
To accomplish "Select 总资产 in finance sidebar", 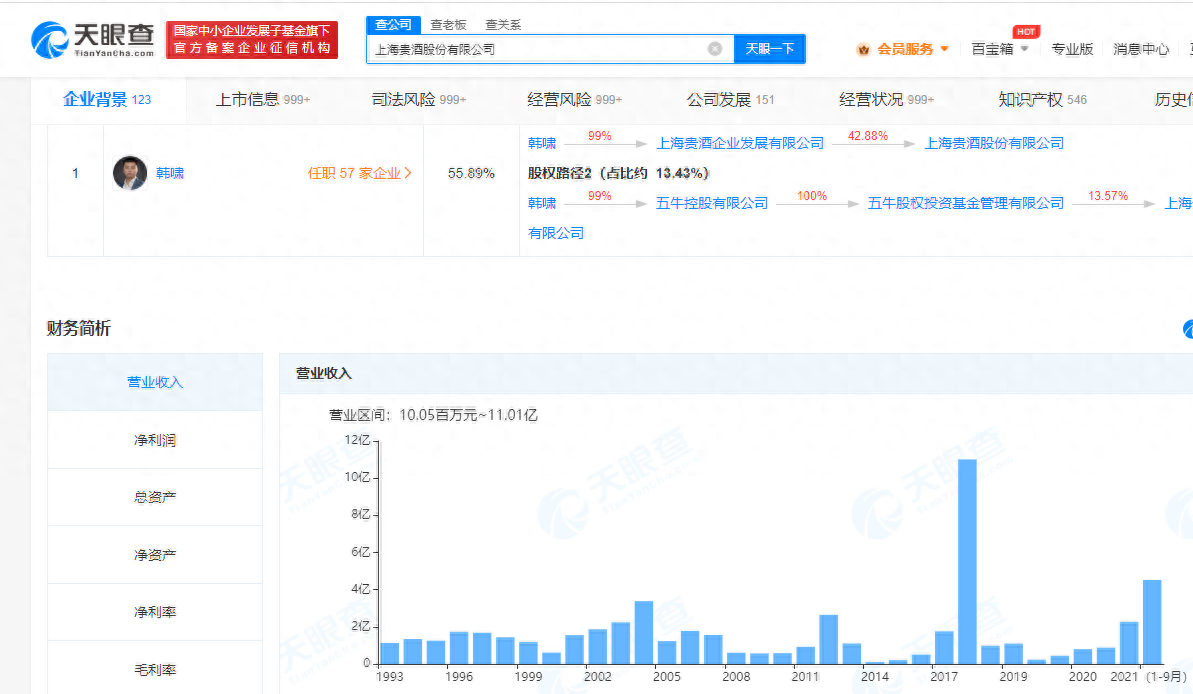I will [x=155, y=497].
